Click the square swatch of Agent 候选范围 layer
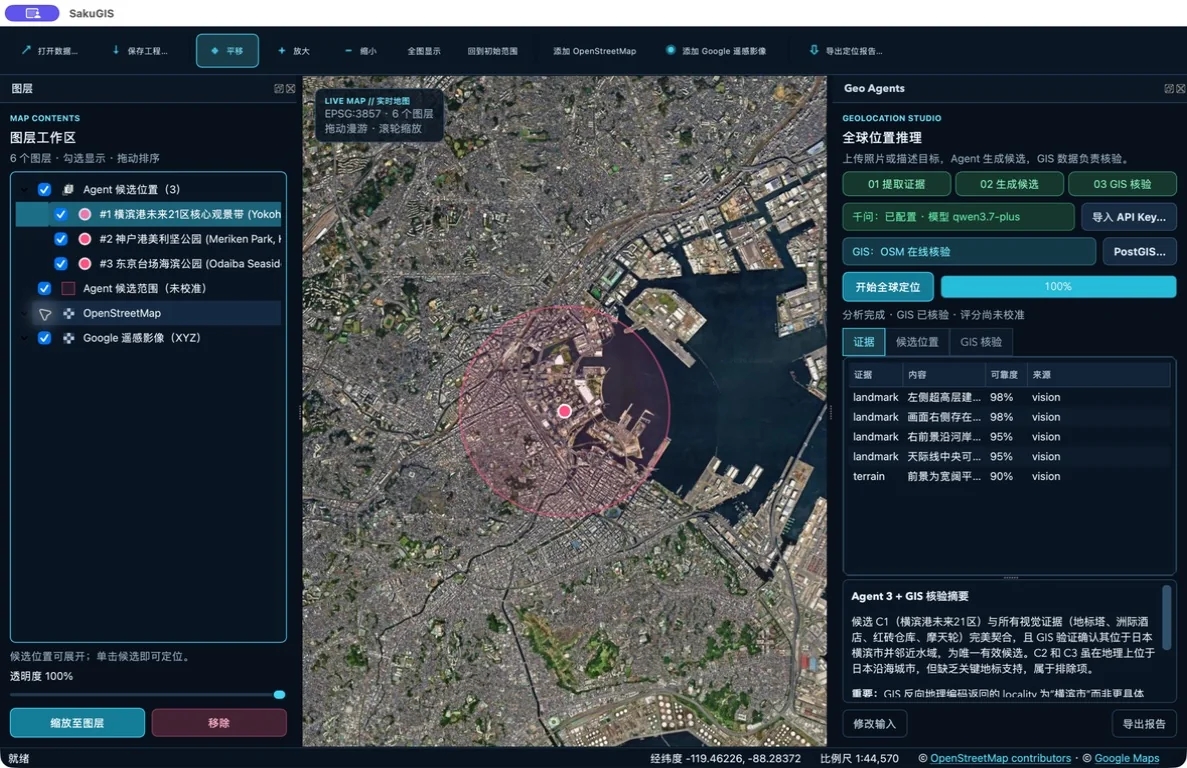The image size is (1187, 768). coord(68,288)
